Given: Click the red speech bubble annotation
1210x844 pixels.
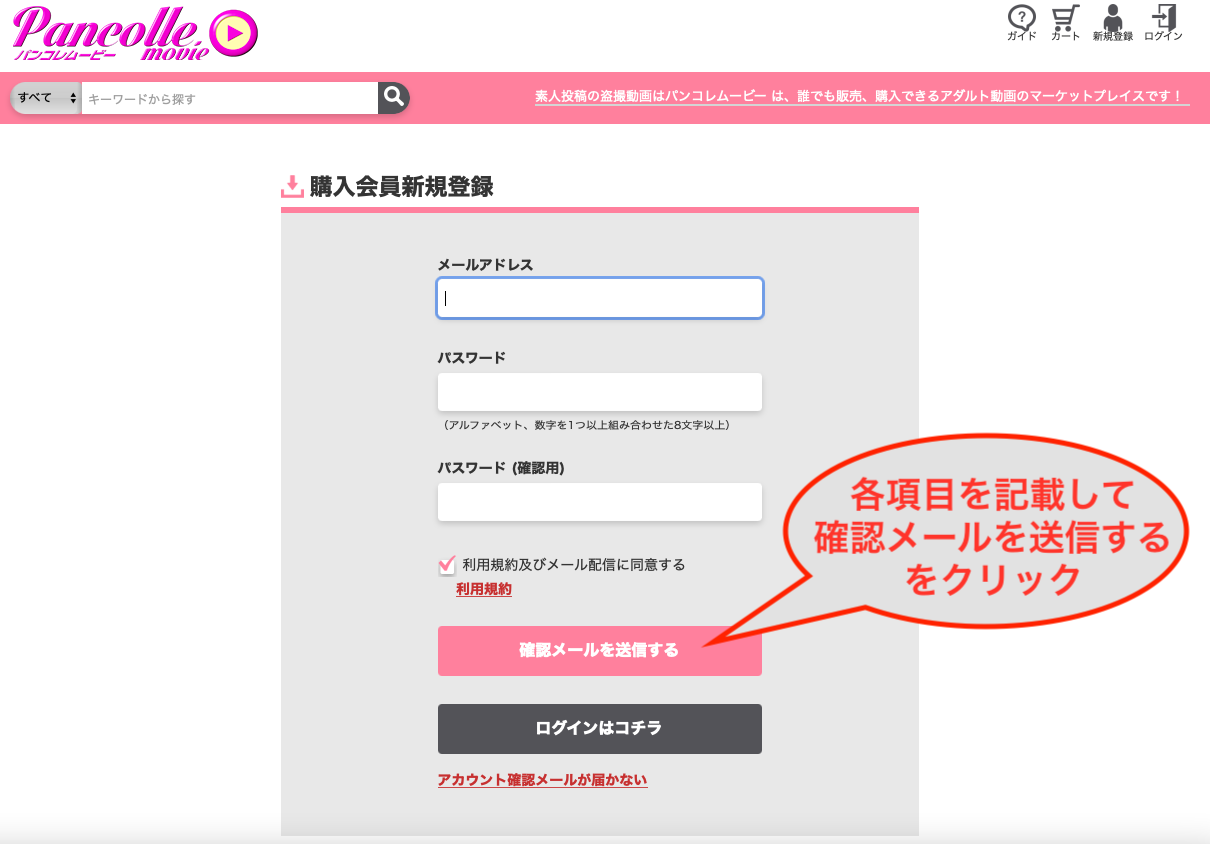Looking at the screenshot, I should click(990, 536).
